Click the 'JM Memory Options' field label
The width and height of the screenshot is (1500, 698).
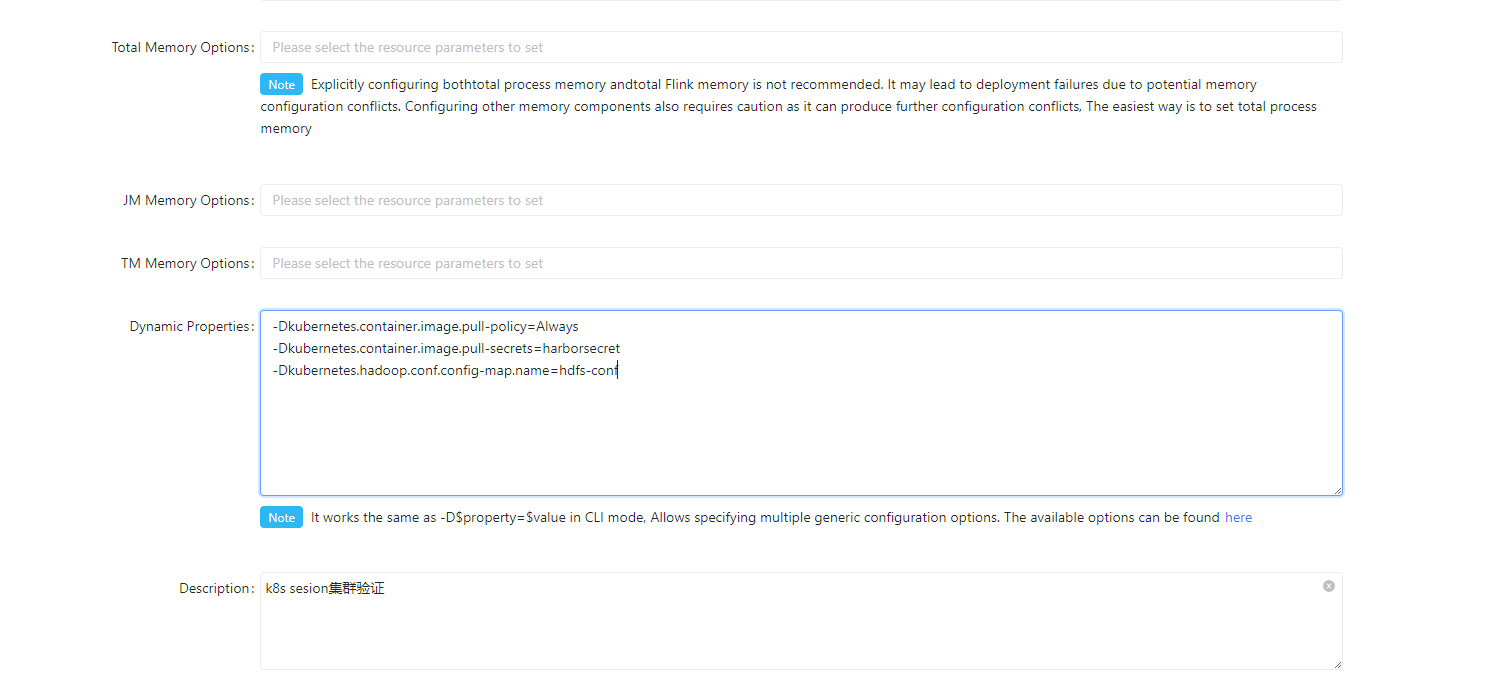pos(187,200)
